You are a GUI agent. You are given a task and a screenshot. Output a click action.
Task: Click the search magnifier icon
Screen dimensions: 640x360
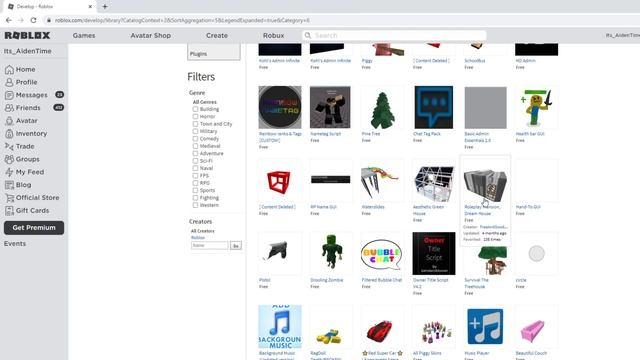(x=308, y=36)
